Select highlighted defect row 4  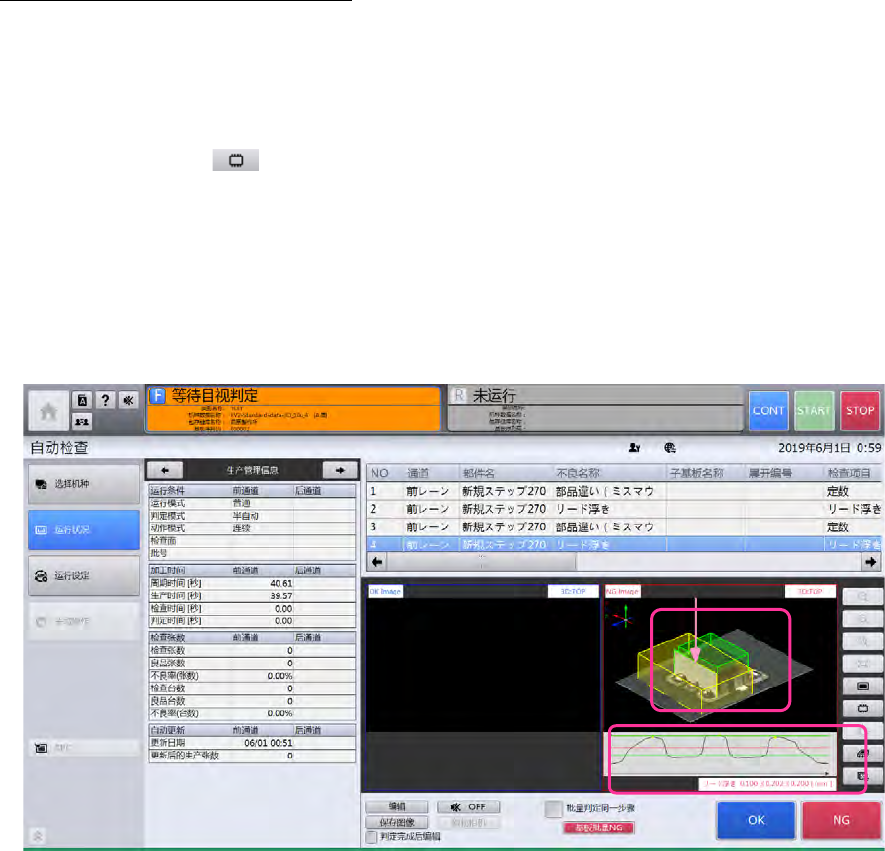tap(624, 545)
